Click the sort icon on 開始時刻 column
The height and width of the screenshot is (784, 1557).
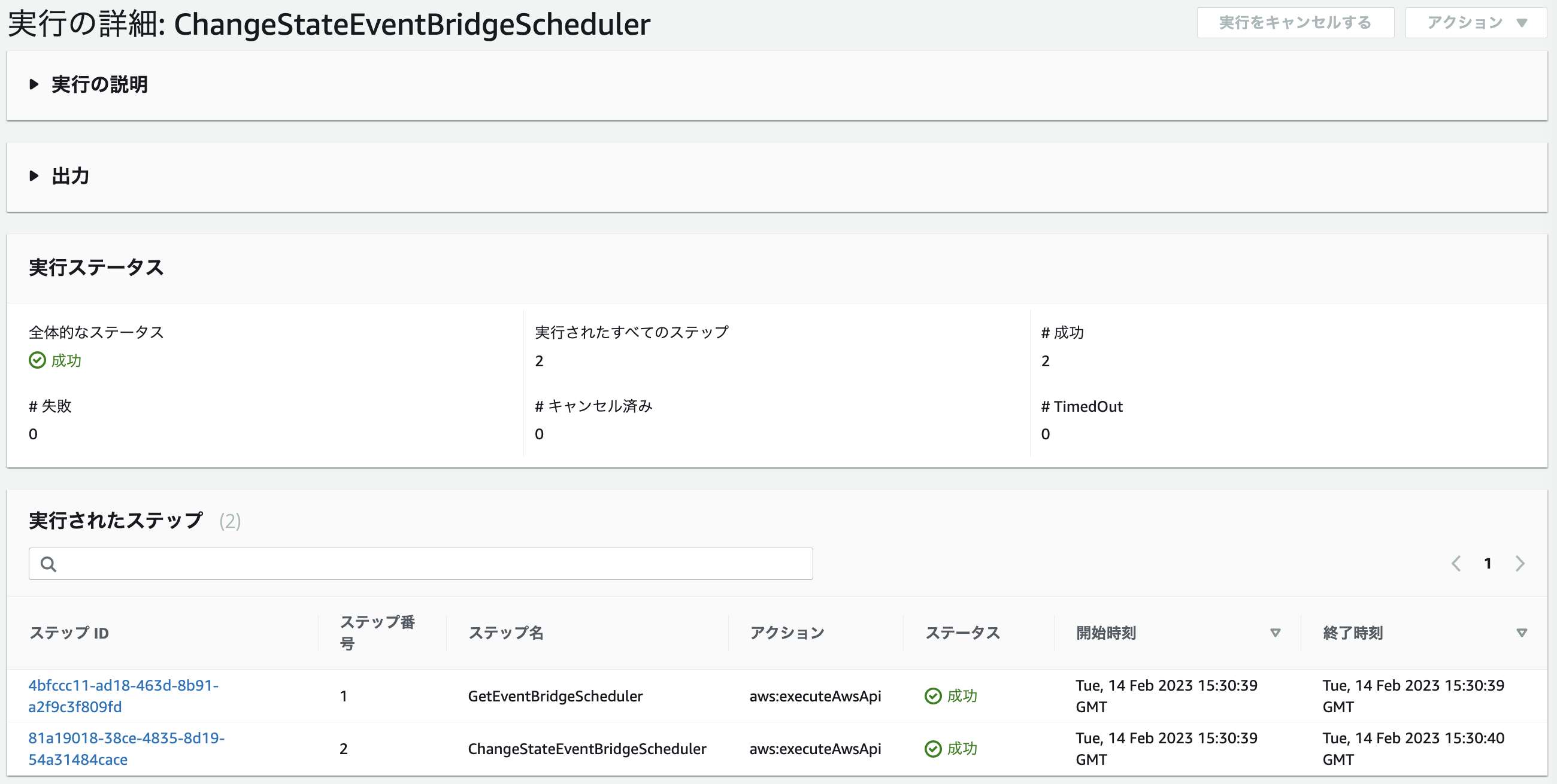1276,633
